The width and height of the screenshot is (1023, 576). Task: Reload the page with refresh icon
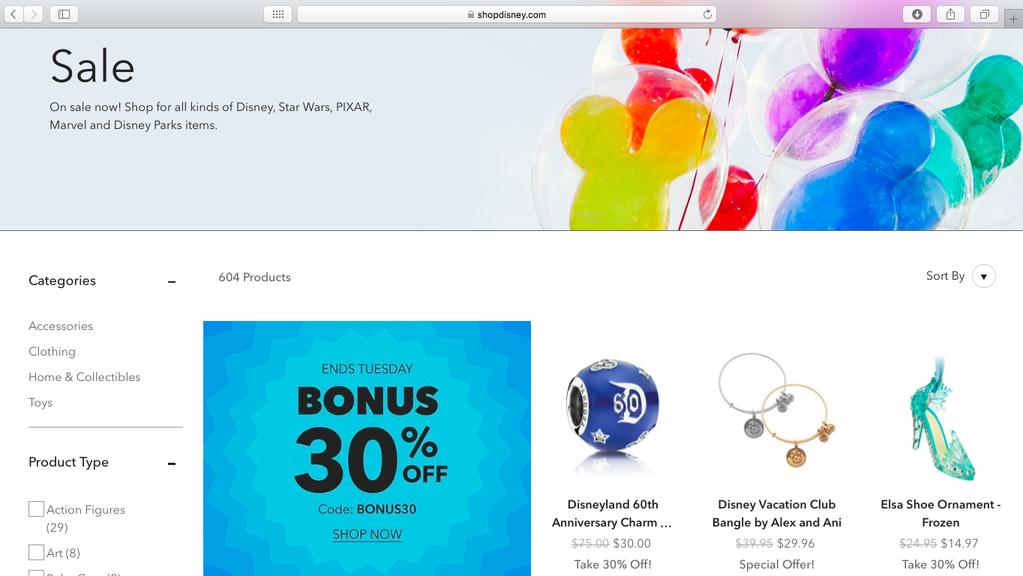pos(707,14)
